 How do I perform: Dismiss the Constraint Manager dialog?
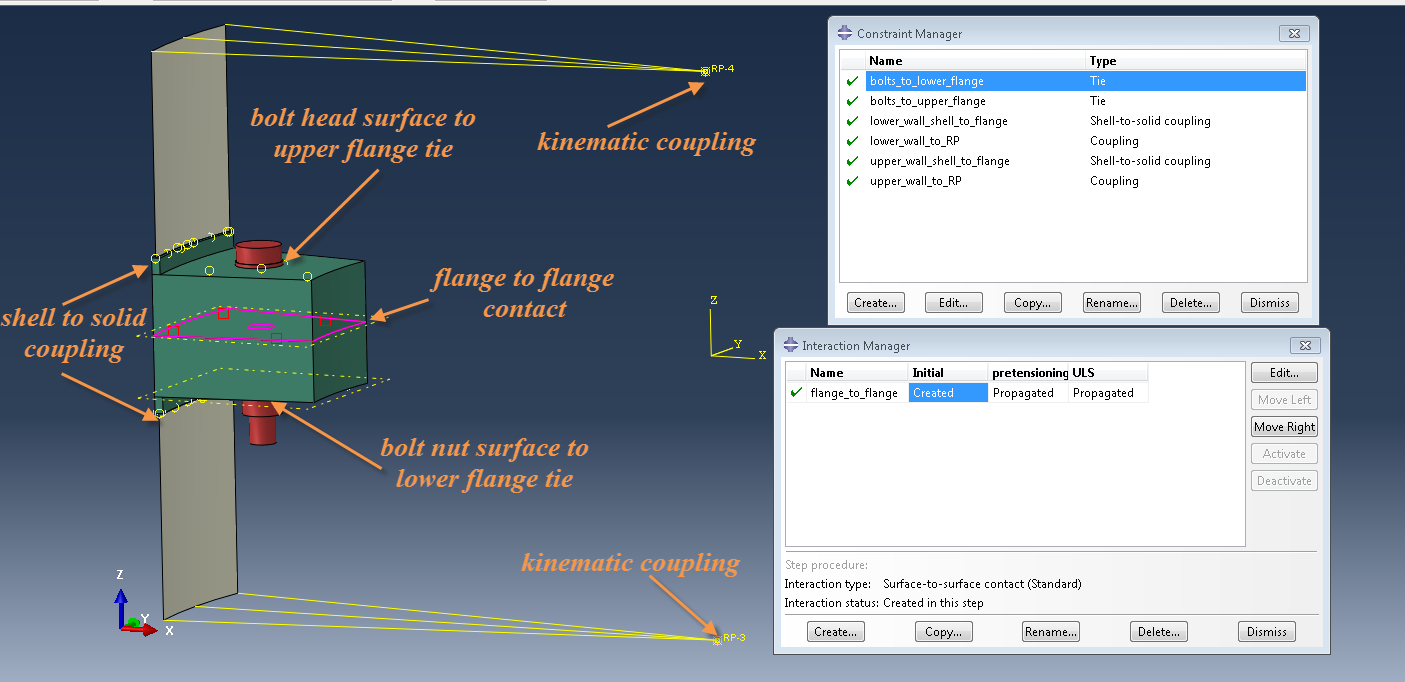pos(1269,302)
